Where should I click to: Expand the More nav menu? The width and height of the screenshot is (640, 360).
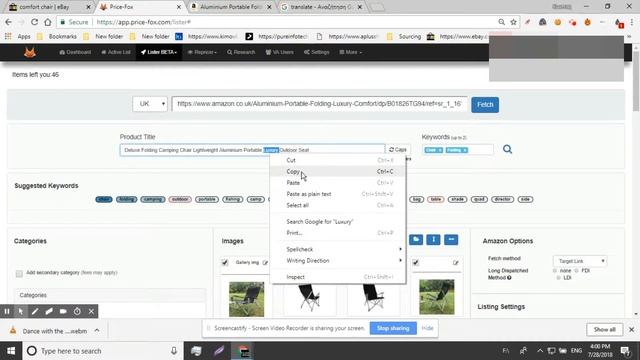(x=351, y=52)
